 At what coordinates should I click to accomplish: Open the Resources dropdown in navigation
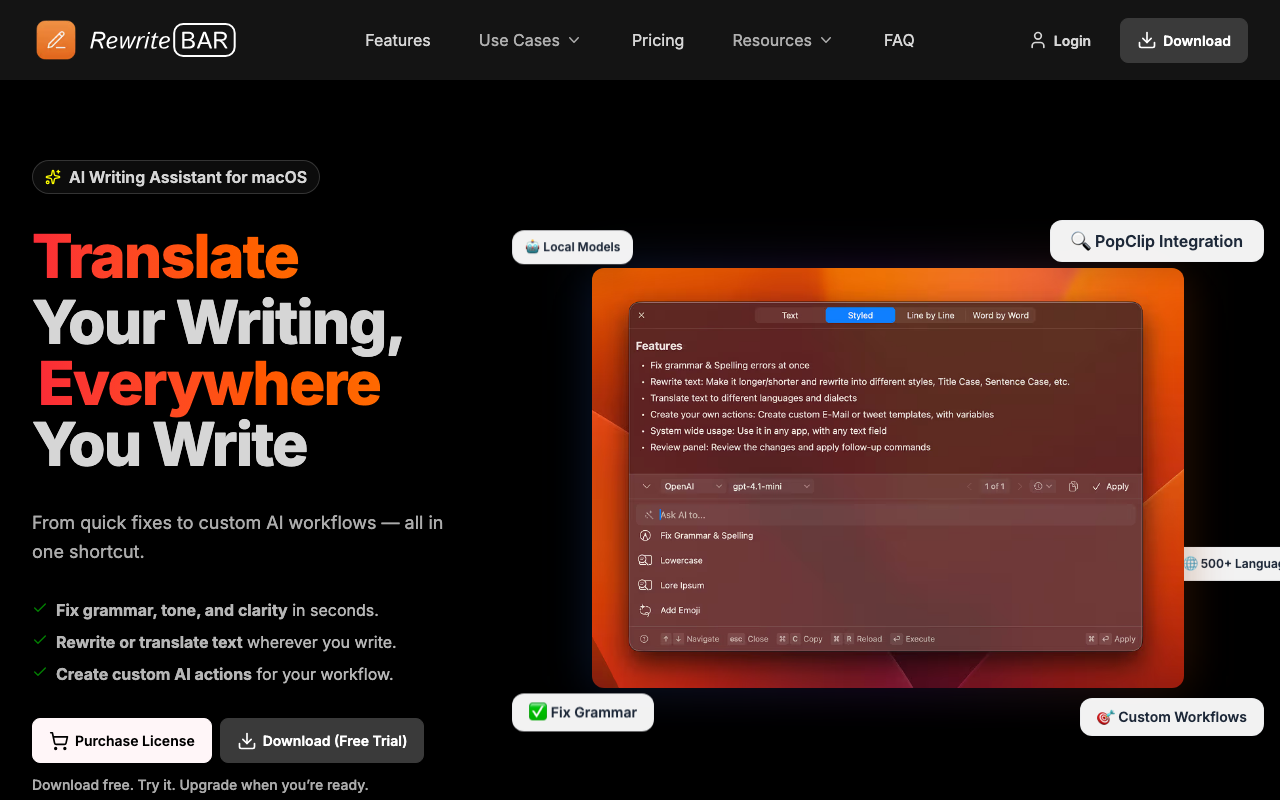click(x=782, y=40)
